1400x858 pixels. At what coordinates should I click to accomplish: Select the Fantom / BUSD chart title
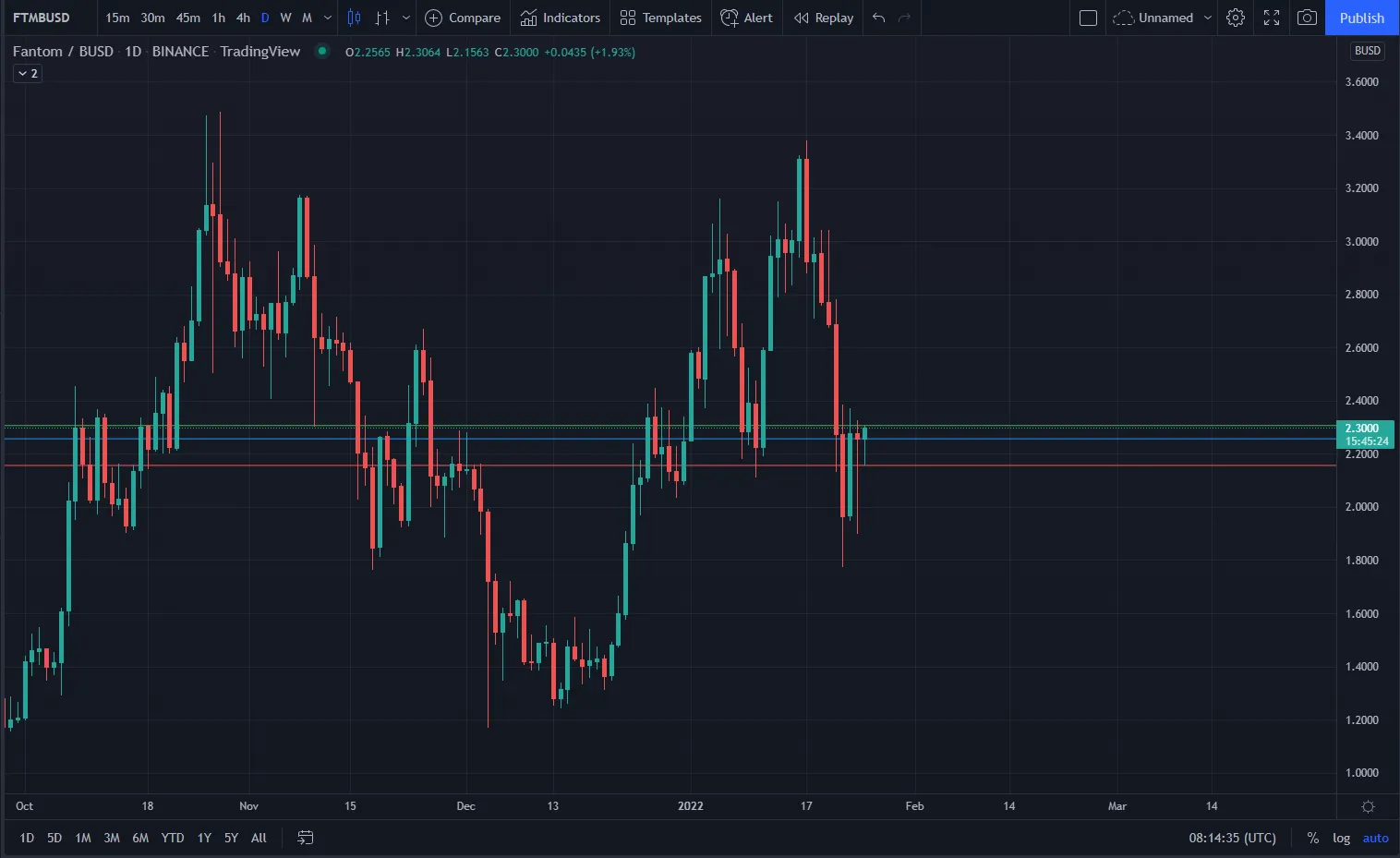click(x=63, y=51)
